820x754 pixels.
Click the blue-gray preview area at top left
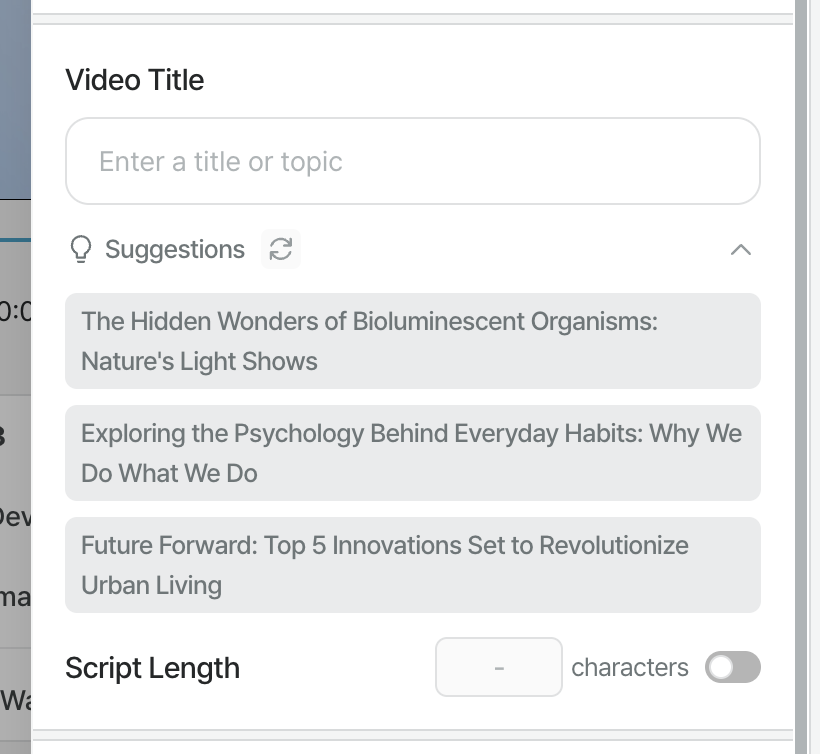(15, 100)
